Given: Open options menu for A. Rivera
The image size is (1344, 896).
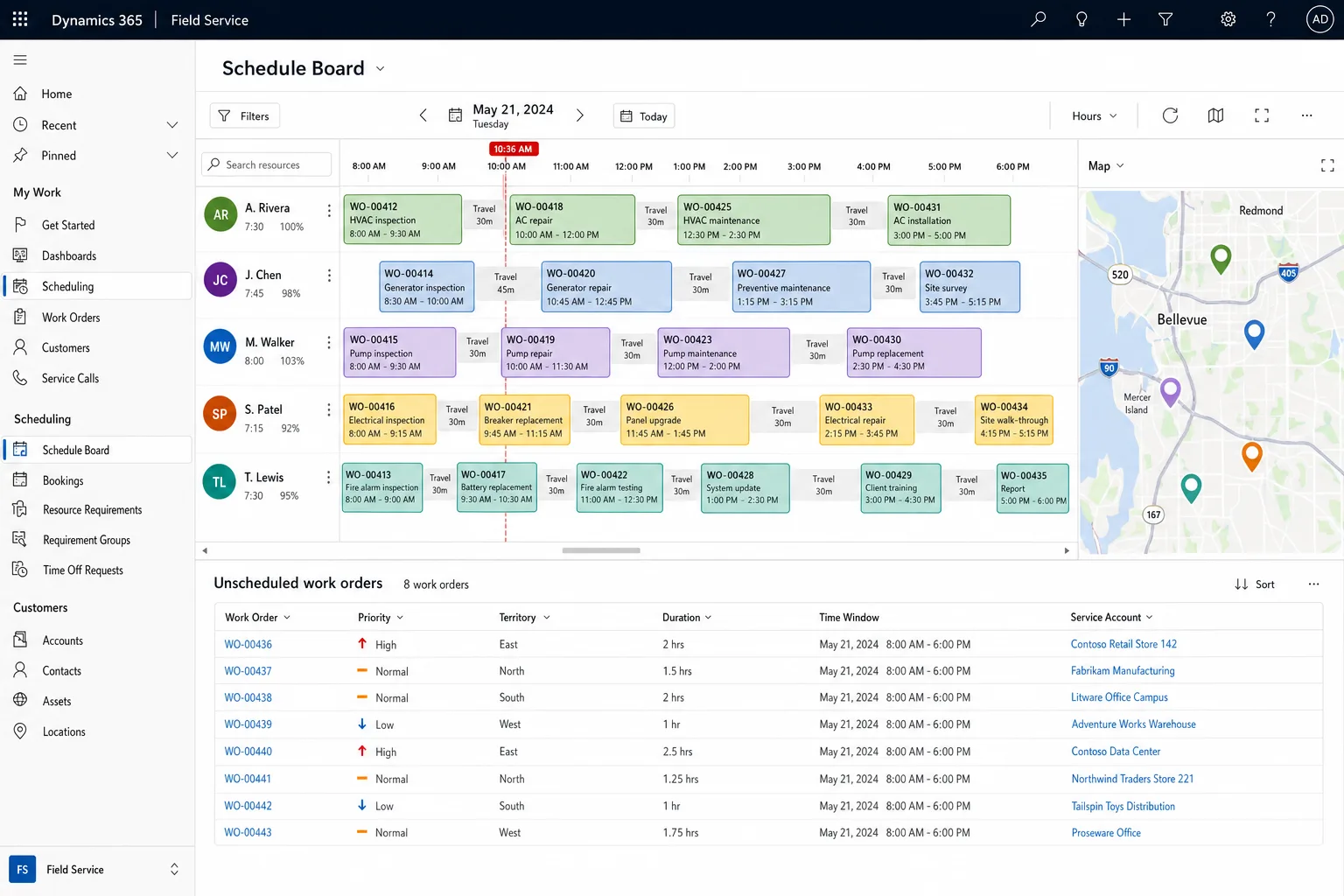Looking at the screenshot, I should point(329,211).
